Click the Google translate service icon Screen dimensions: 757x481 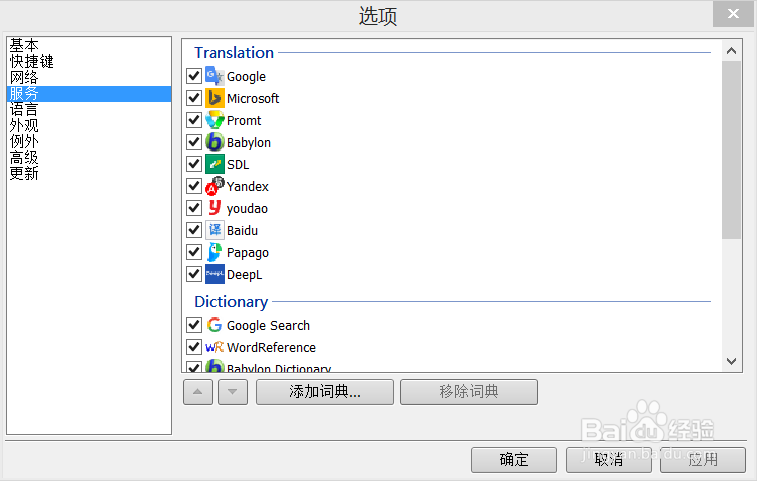click(215, 76)
